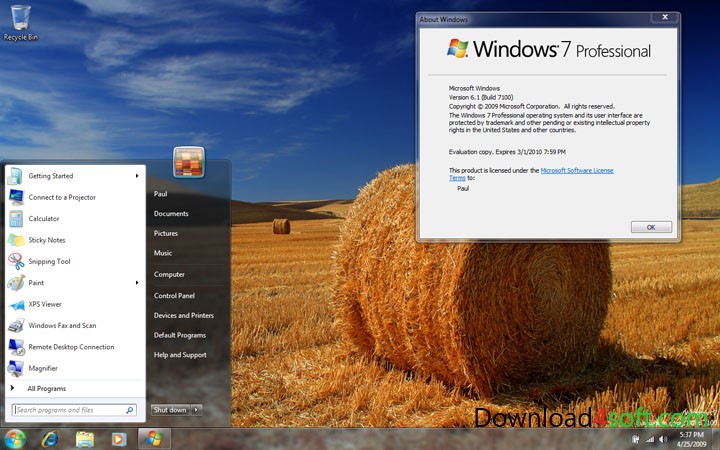Close the About Windows dialog
The height and width of the screenshot is (450, 720).
665,17
